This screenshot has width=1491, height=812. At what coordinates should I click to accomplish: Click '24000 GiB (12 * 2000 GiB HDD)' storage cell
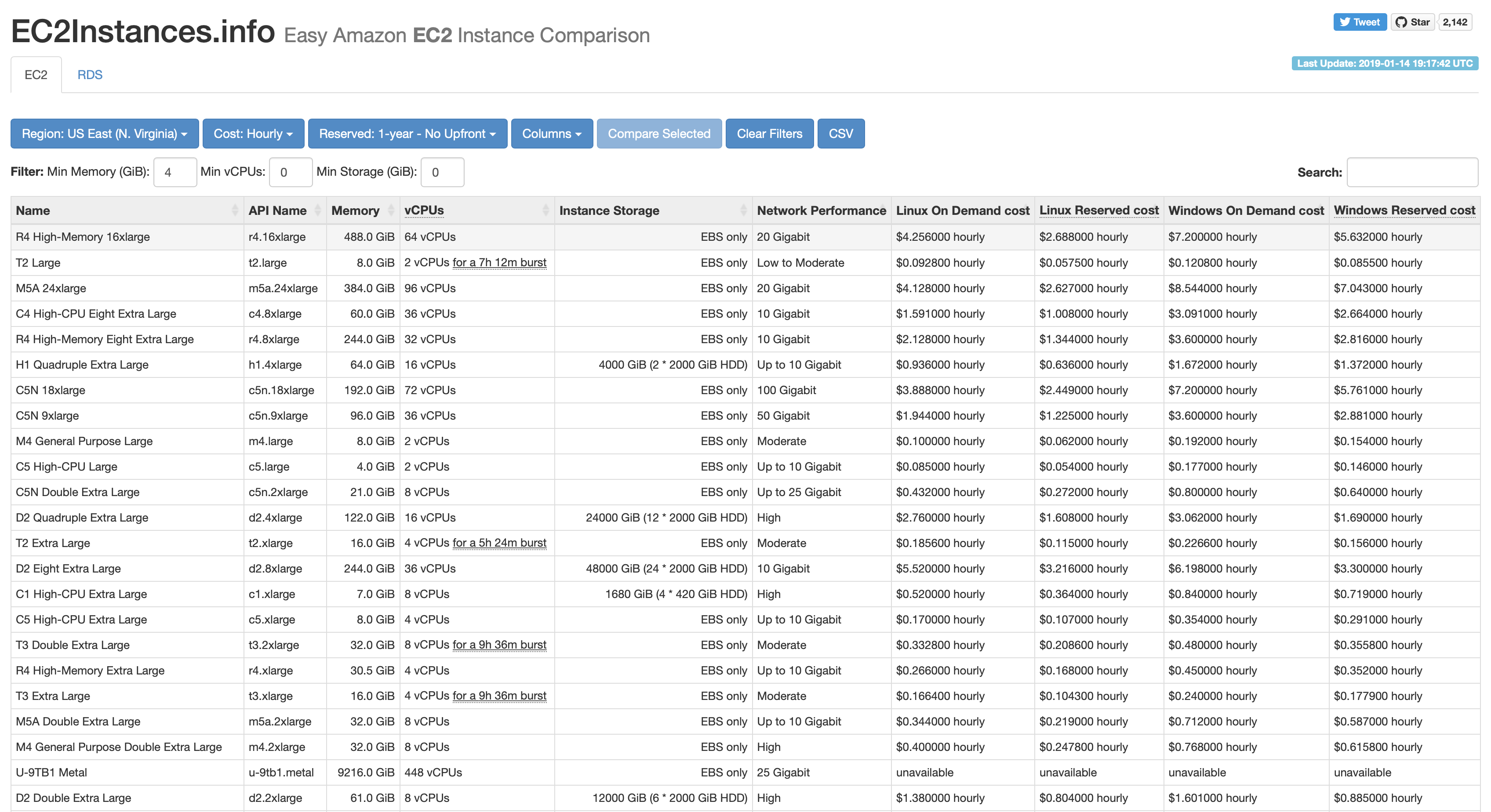pyautogui.click(x=654, y=518)
